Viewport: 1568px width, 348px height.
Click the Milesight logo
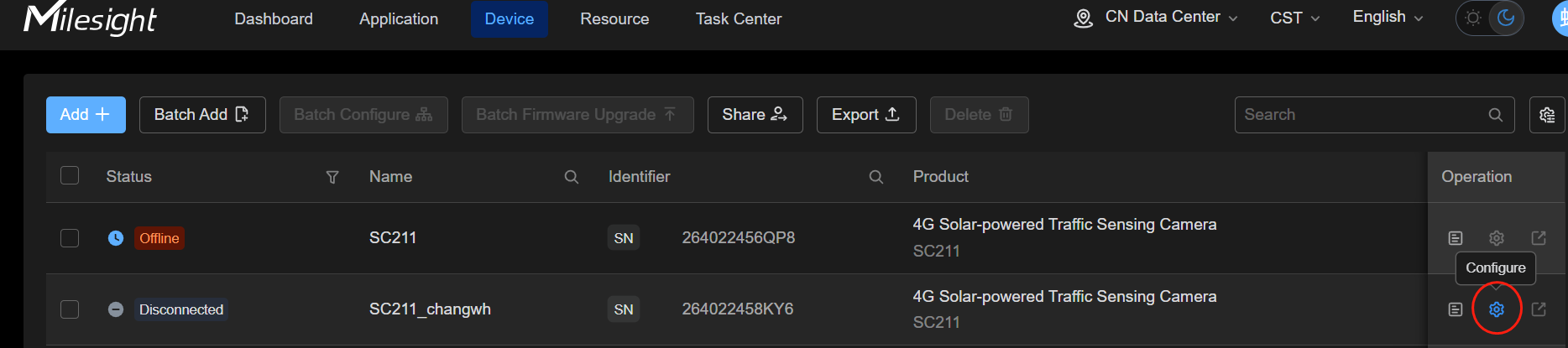pos(90,18)
